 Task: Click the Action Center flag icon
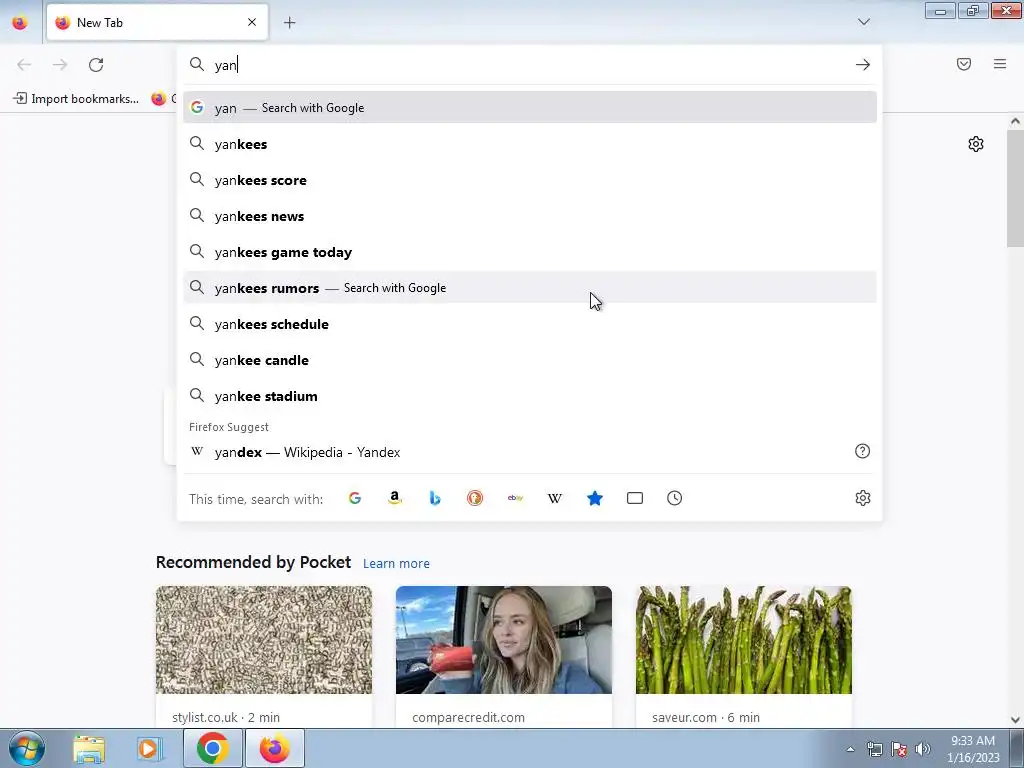click(899, 749)
